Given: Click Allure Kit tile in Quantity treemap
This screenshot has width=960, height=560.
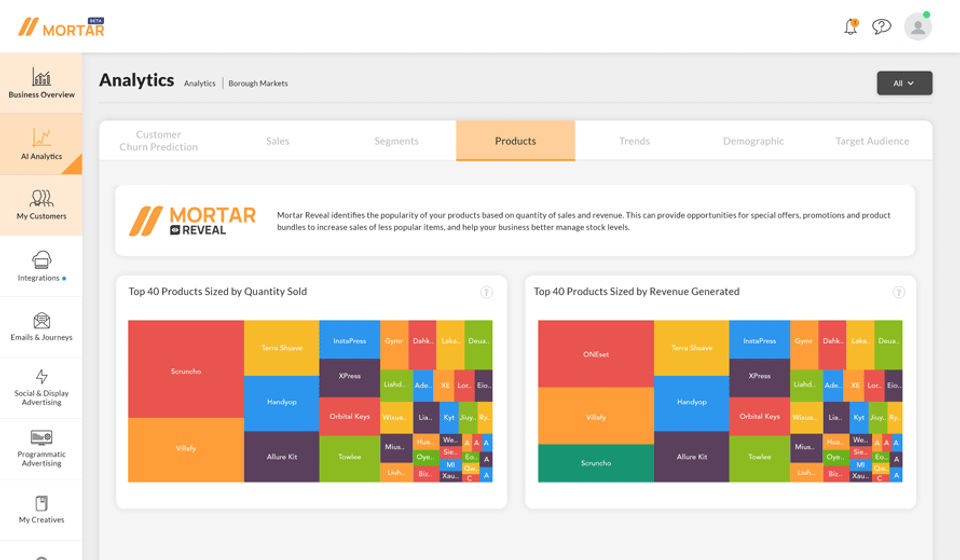Looking at the screenshot, I should coord(282,457).
